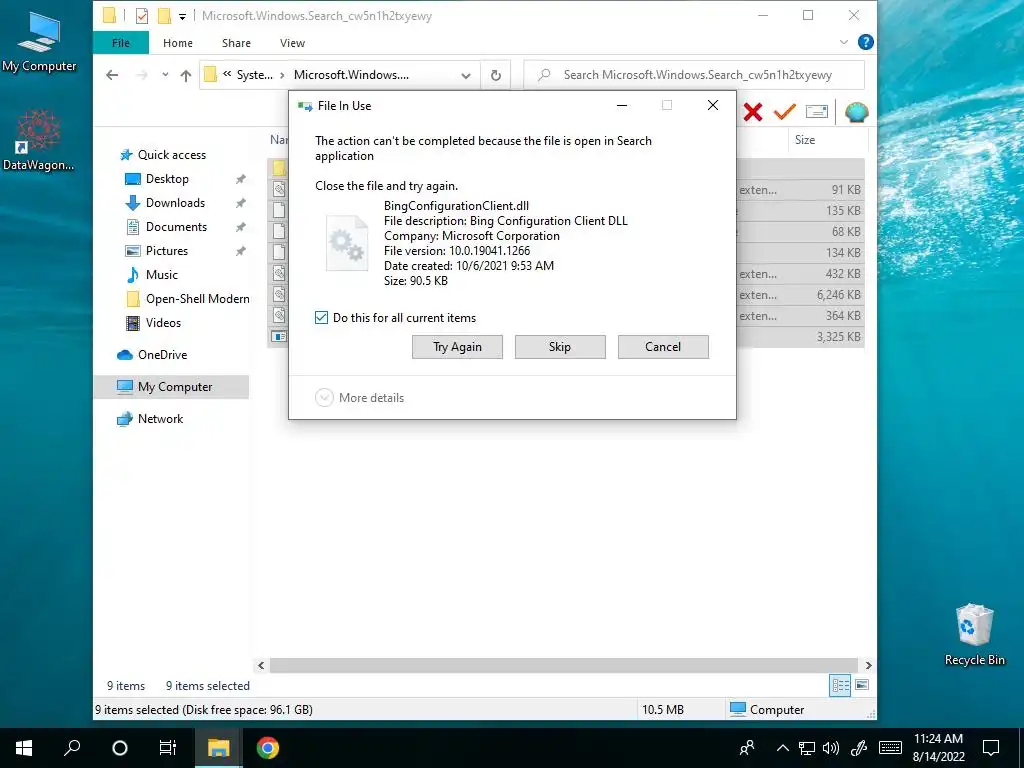The image size is (1024, 768).
Task: Click the Size column header
Action: [805, 140]
